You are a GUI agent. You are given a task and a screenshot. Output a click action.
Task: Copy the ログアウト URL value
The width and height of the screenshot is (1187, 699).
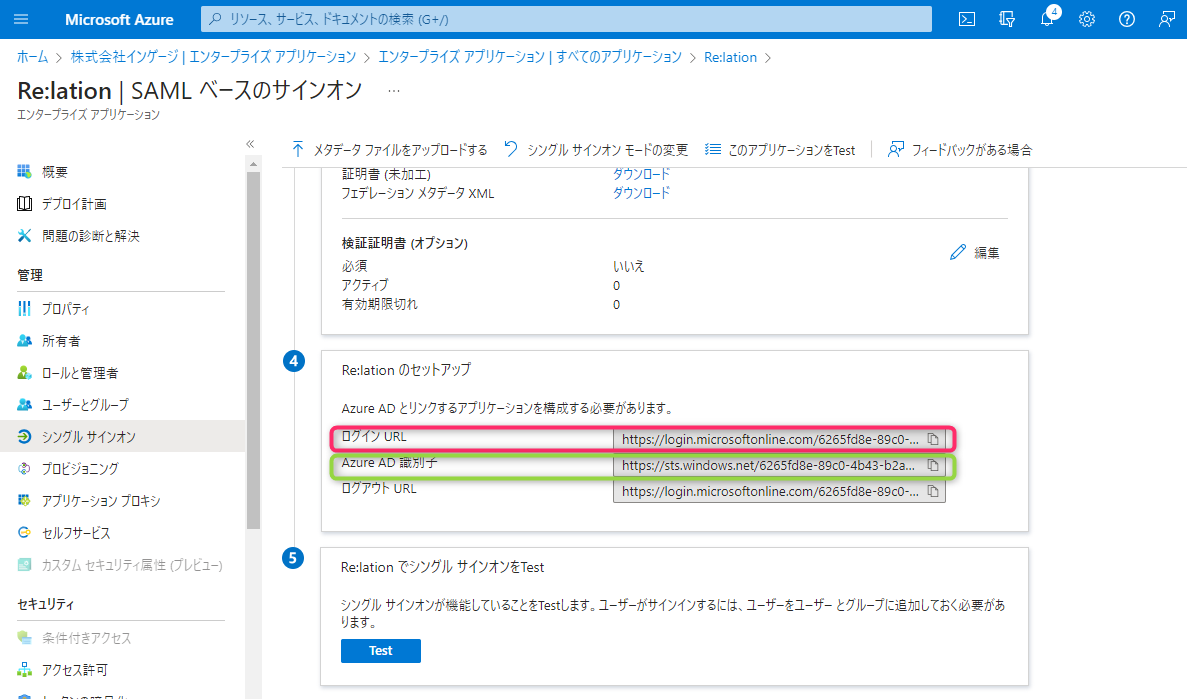click(933, 491)
